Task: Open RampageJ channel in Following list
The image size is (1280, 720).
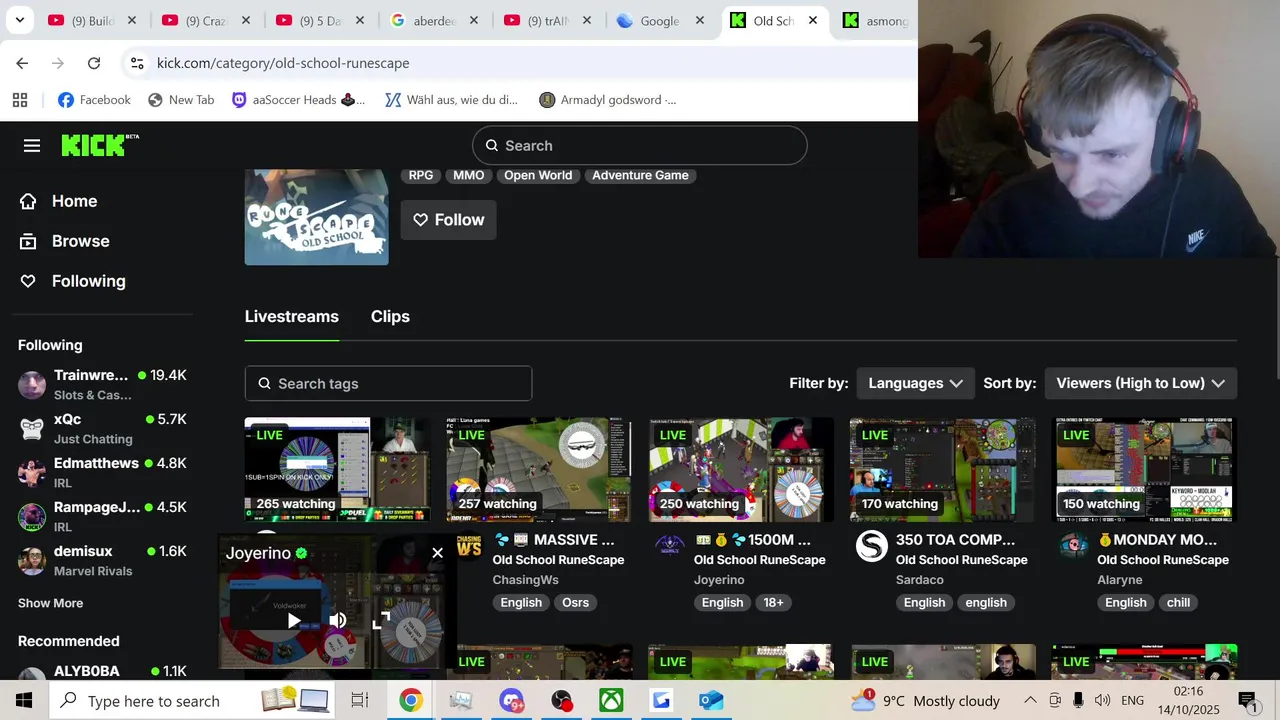Action: 102,516
